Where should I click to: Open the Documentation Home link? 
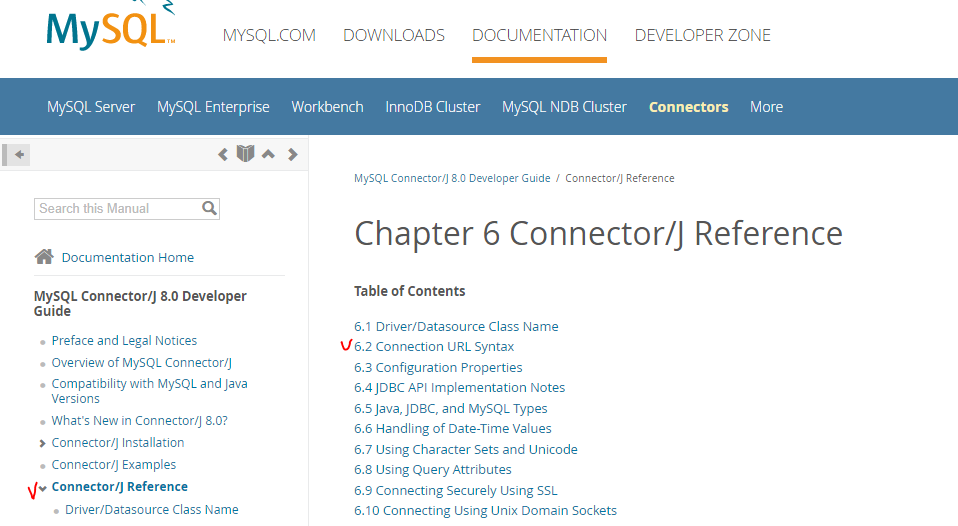(128, 258)
